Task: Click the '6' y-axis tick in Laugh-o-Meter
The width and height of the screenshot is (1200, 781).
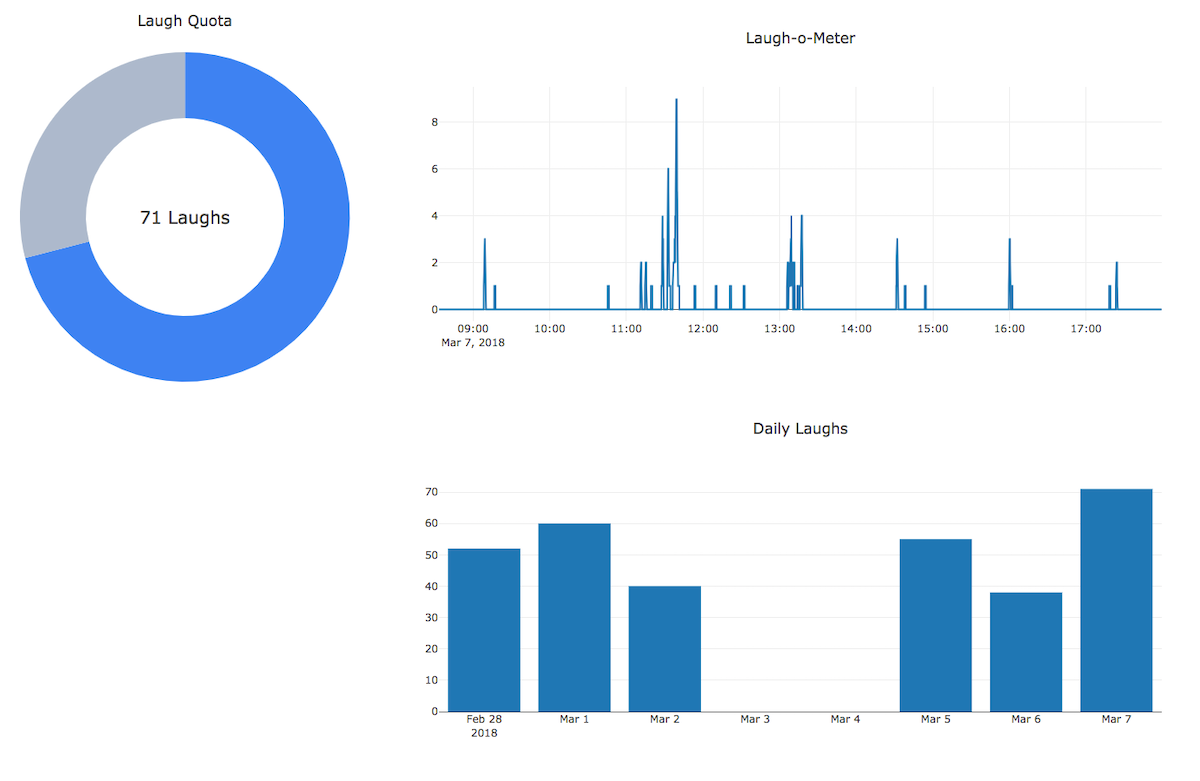Action: (435, 169)
